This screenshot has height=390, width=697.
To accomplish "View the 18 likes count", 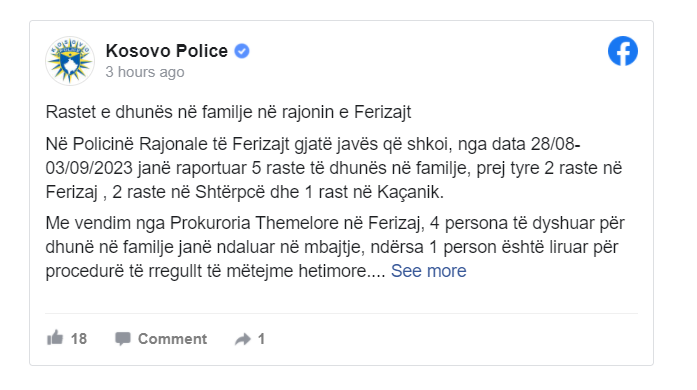I will [x=79, y=339].
